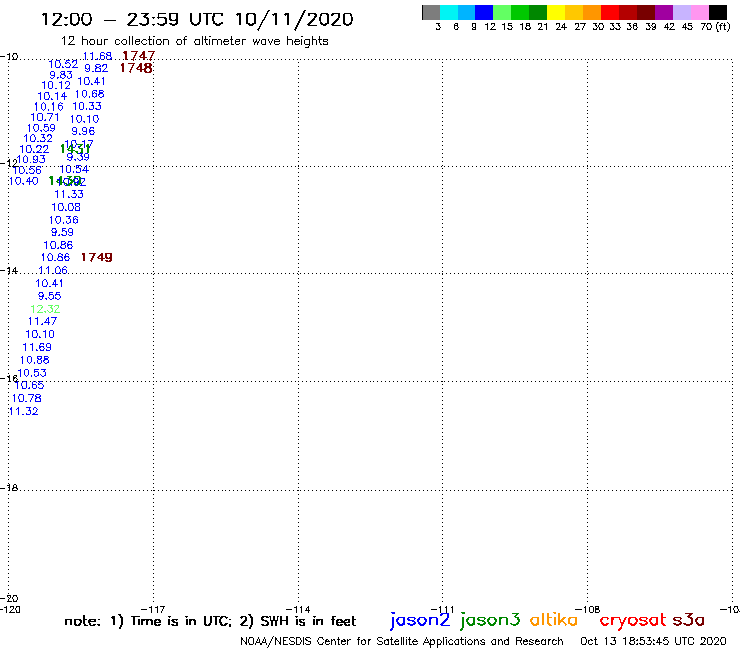Click wave height value 10.53
The width and height of the screenshot is (740, 650).
32,373
